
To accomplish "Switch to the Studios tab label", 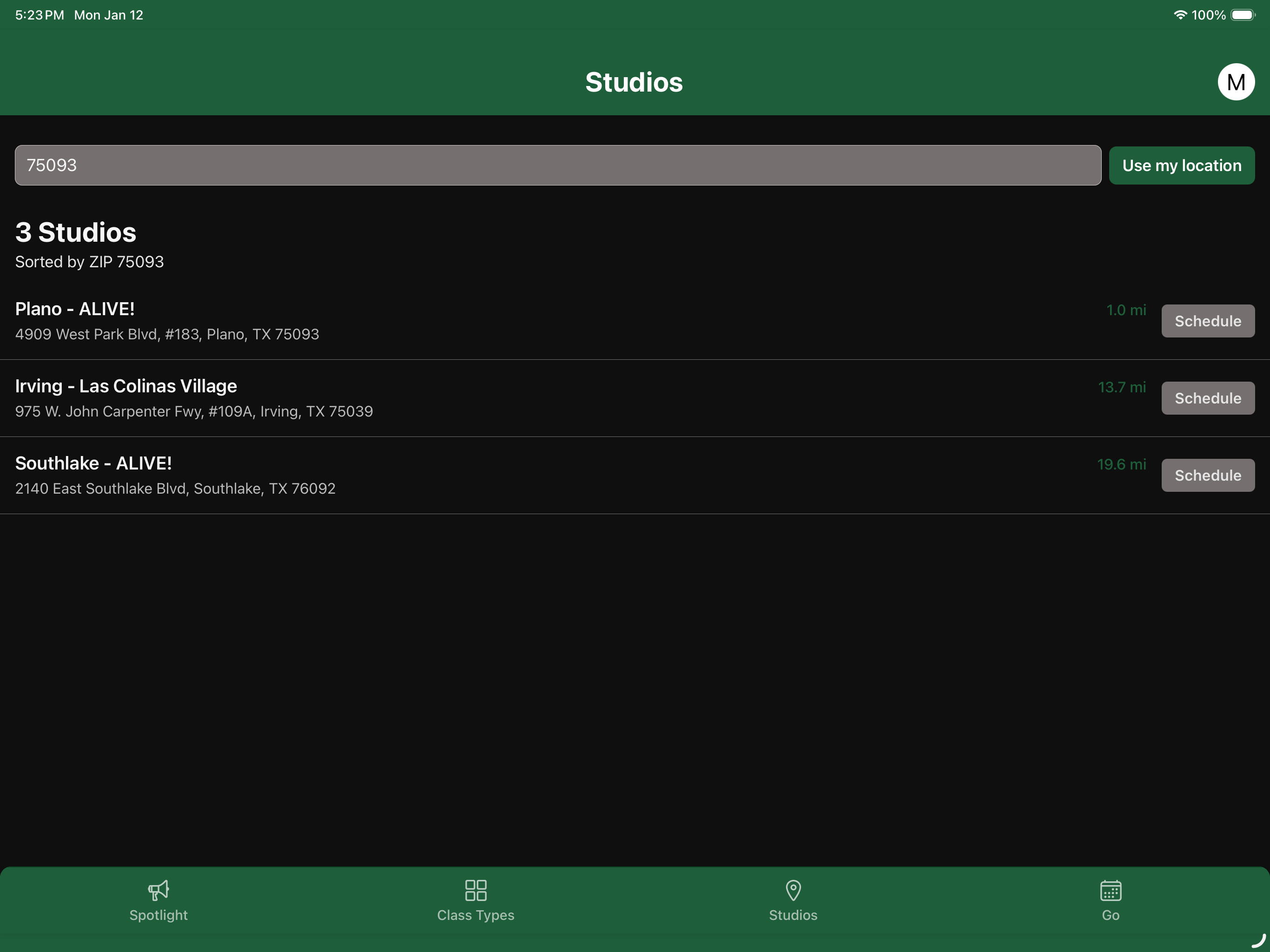I will (793, 915).
